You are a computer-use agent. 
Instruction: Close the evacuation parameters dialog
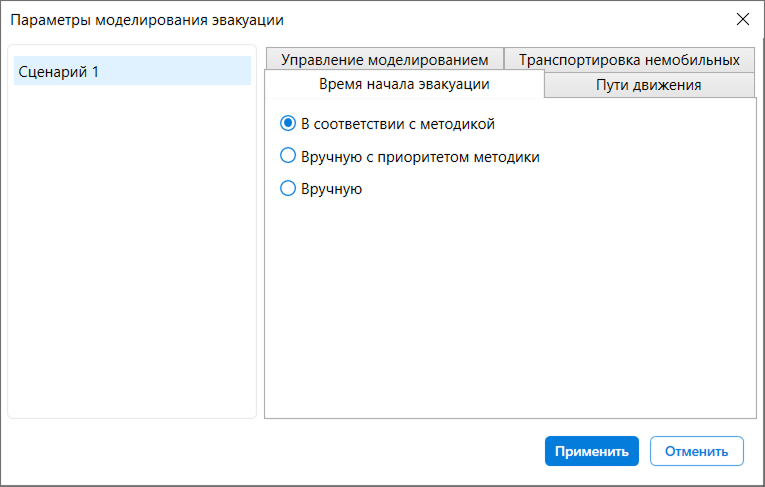point(743,19)
